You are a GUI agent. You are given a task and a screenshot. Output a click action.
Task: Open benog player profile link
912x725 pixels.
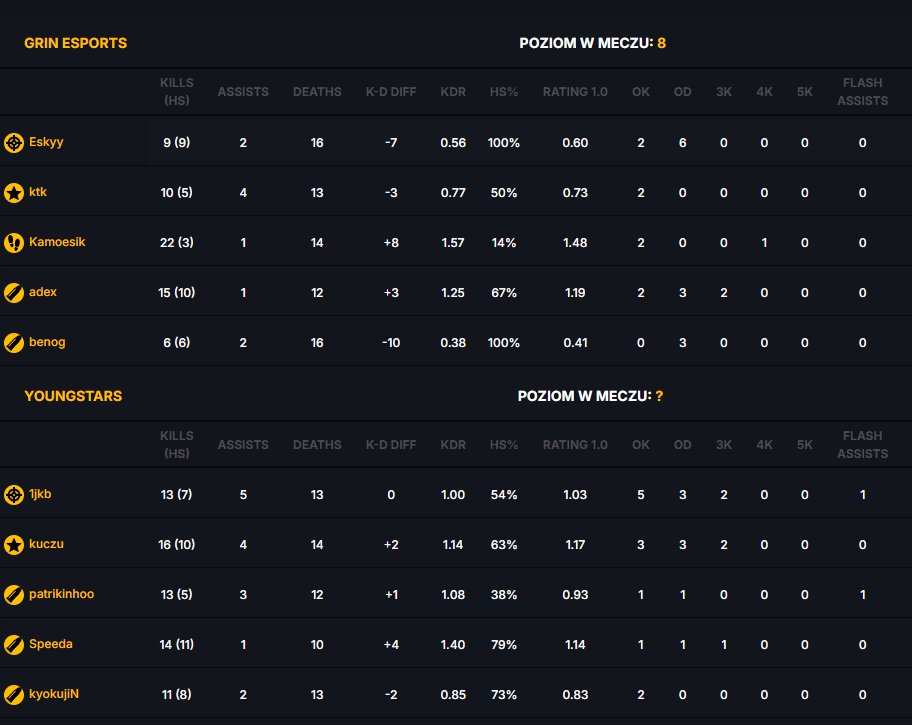[47, 342]
